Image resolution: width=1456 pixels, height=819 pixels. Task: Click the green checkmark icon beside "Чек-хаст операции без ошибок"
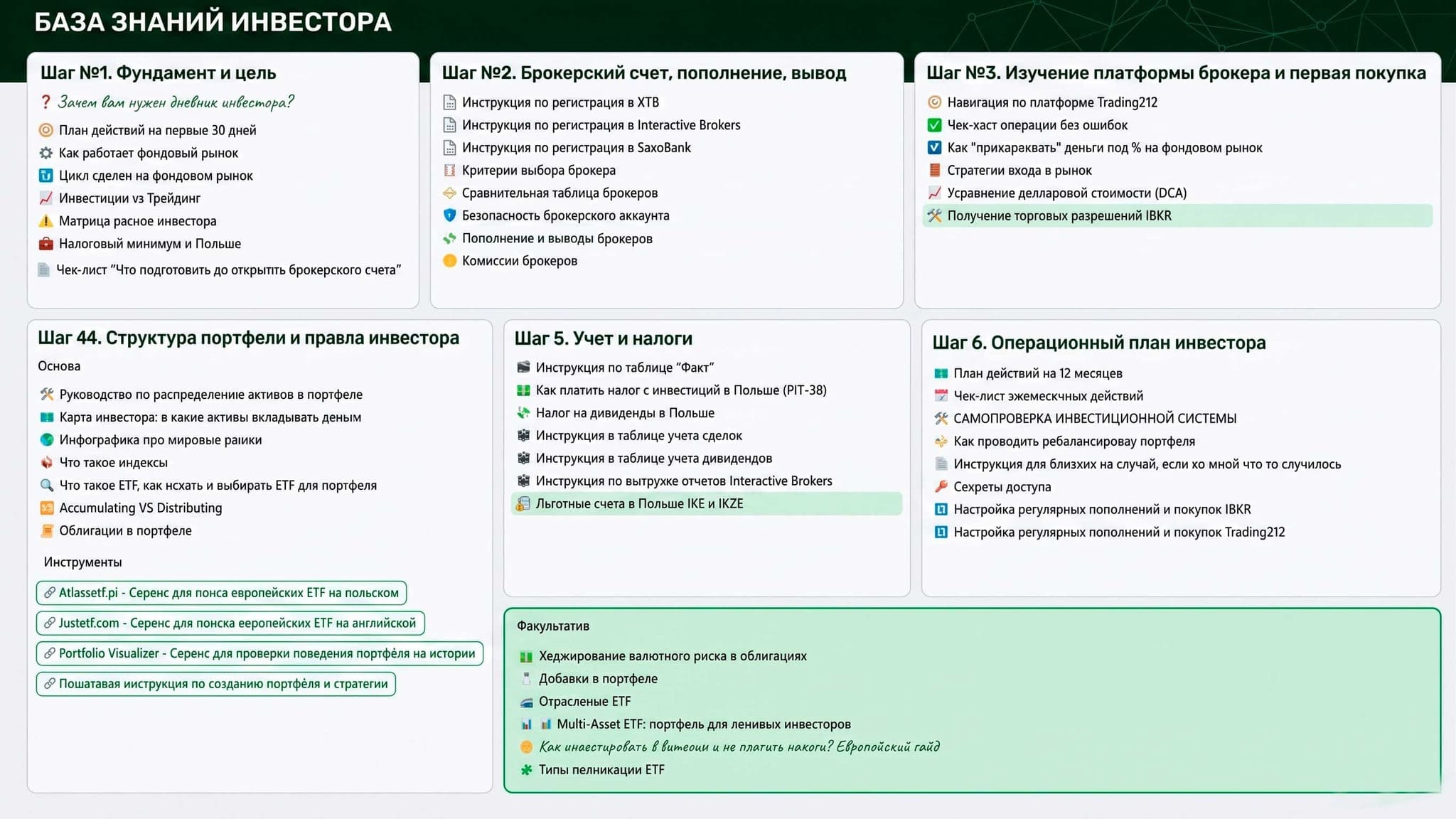pos(935,125)
